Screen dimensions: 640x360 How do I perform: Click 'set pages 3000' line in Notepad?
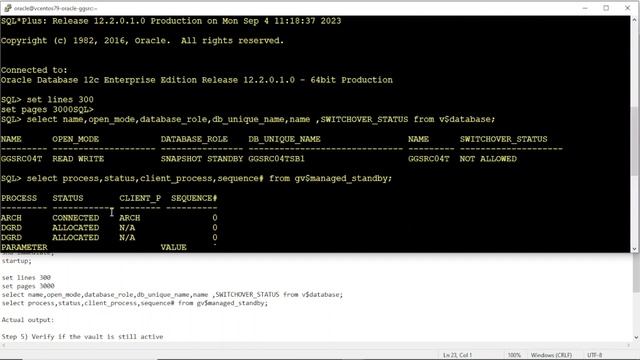(x=28, y=286)
